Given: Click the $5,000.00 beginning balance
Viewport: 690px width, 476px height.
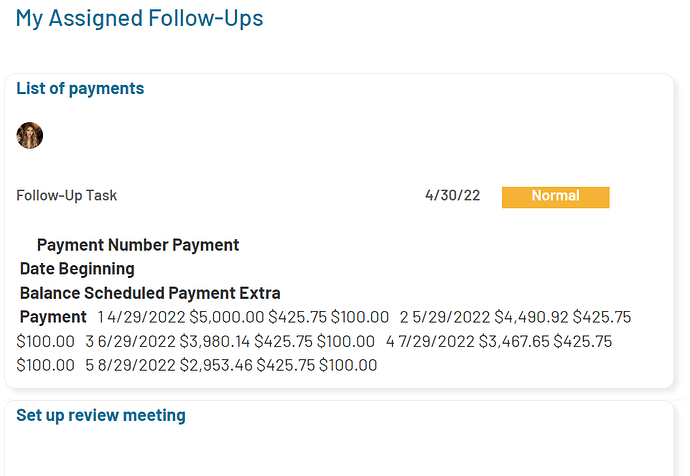Looking at the screenshot, I should [227, 317].
